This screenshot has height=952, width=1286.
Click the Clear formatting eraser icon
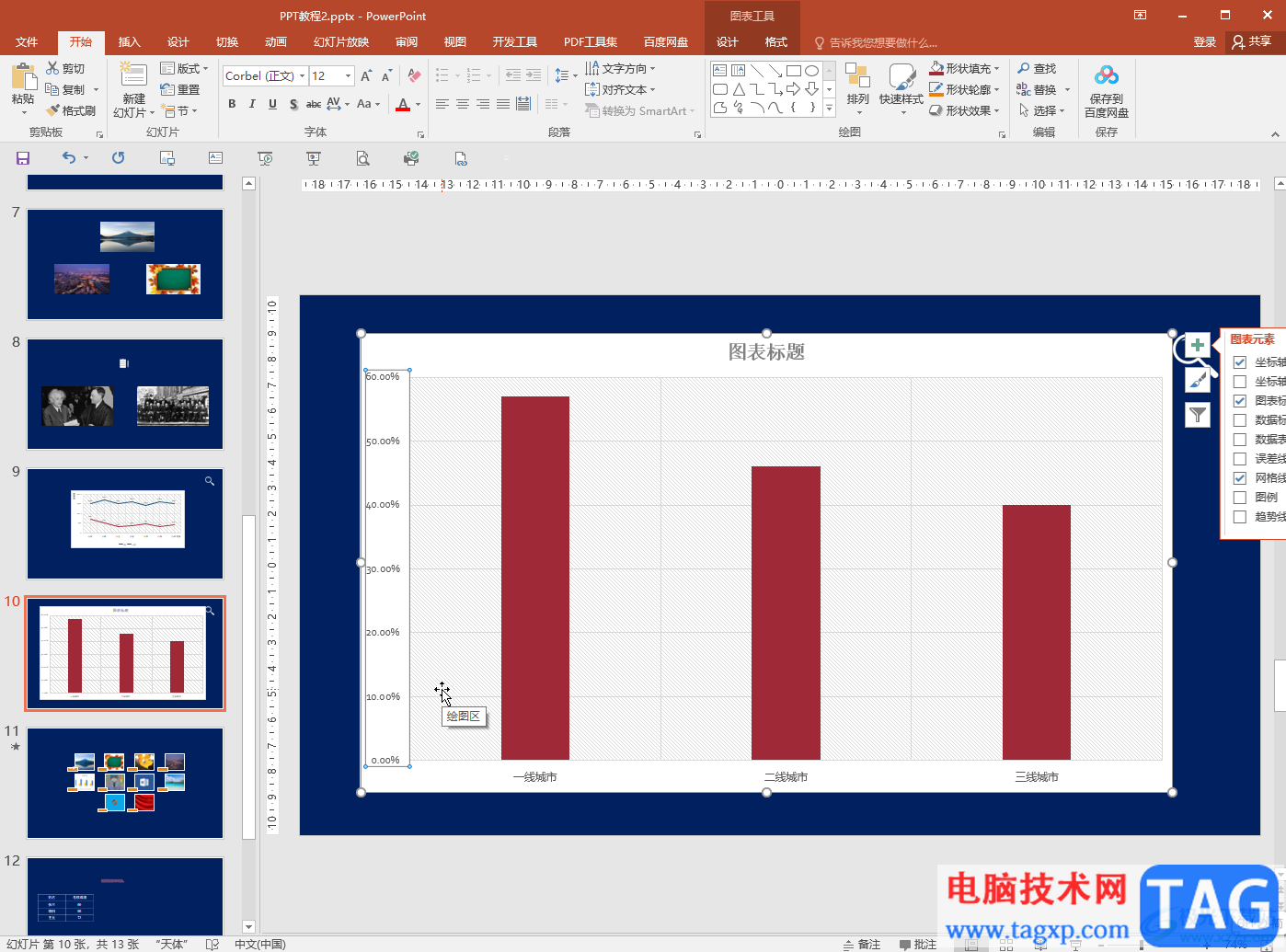(x=414, y=76)
